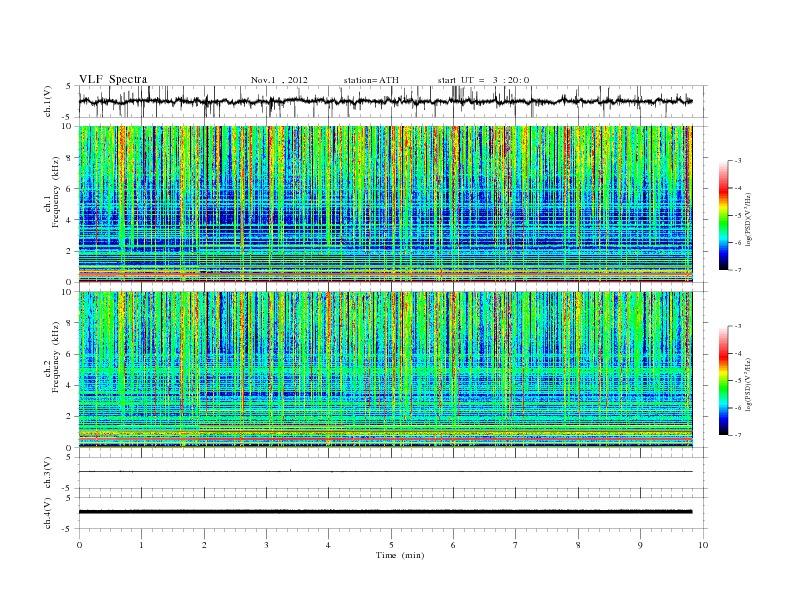792x612 pixels.
Task: Click the "Nov.1 , 2012" date text
Action: point(279,80)
